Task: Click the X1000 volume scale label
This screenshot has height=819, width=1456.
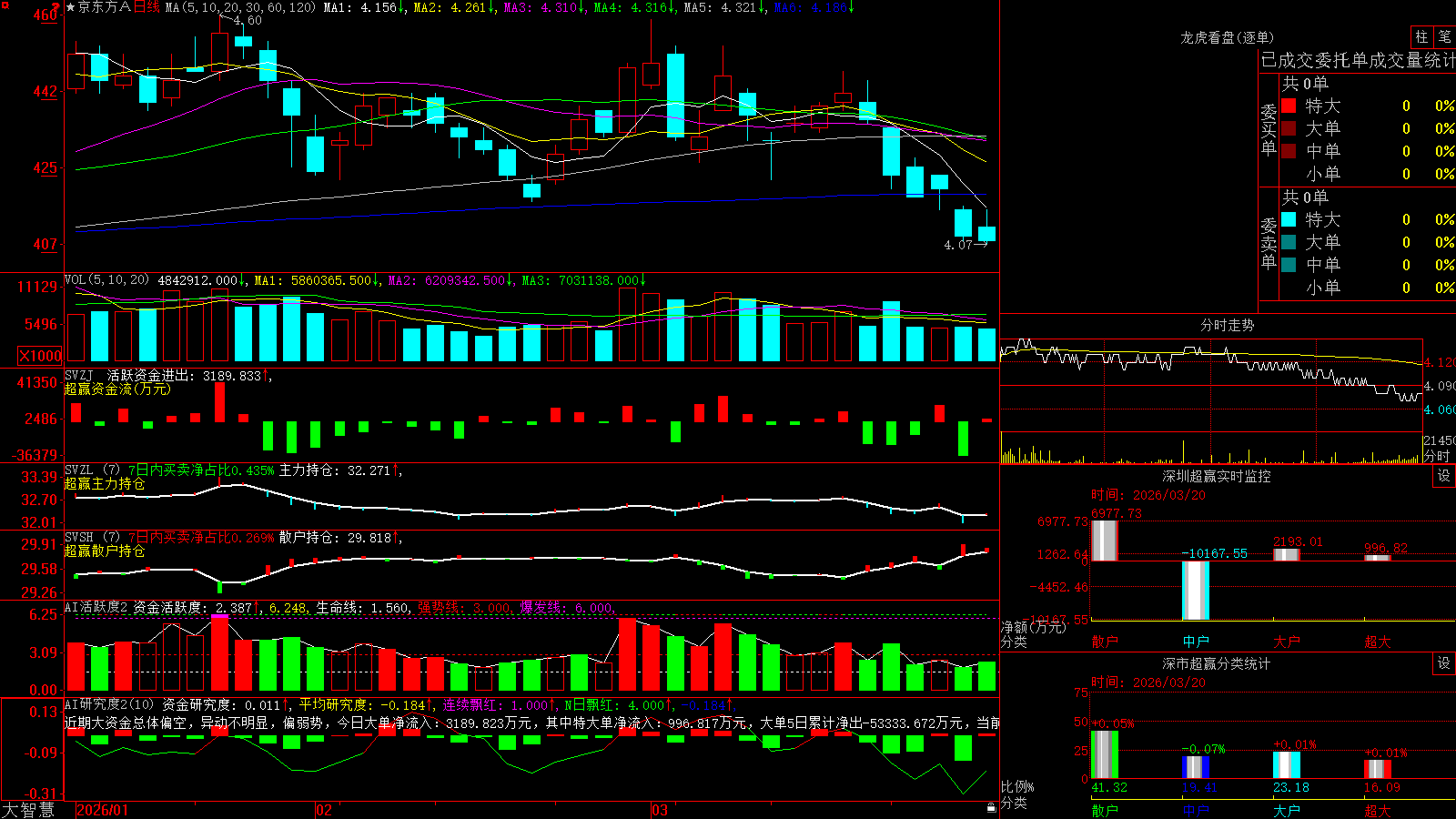Action: [x=40, y=356]
